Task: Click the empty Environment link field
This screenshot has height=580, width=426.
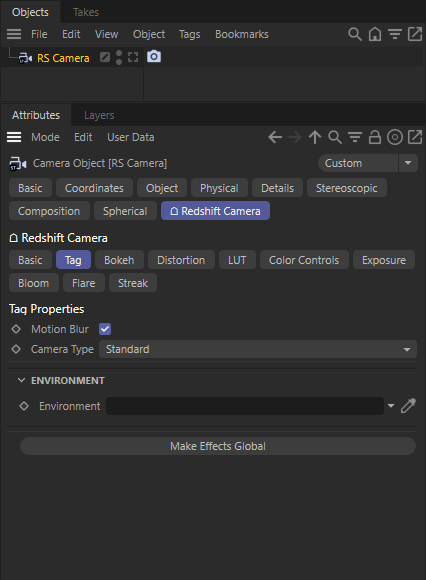Action: click(x=245, y=406)
